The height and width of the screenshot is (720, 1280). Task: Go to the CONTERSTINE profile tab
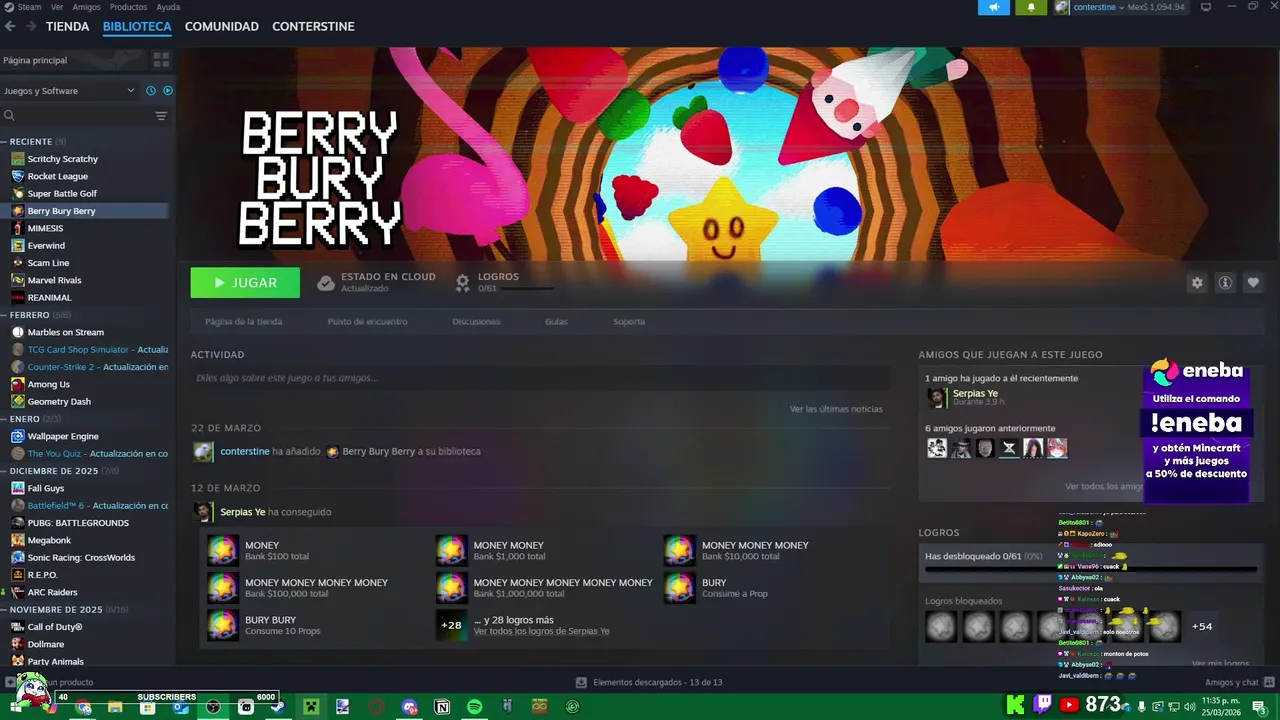point(313,26)
